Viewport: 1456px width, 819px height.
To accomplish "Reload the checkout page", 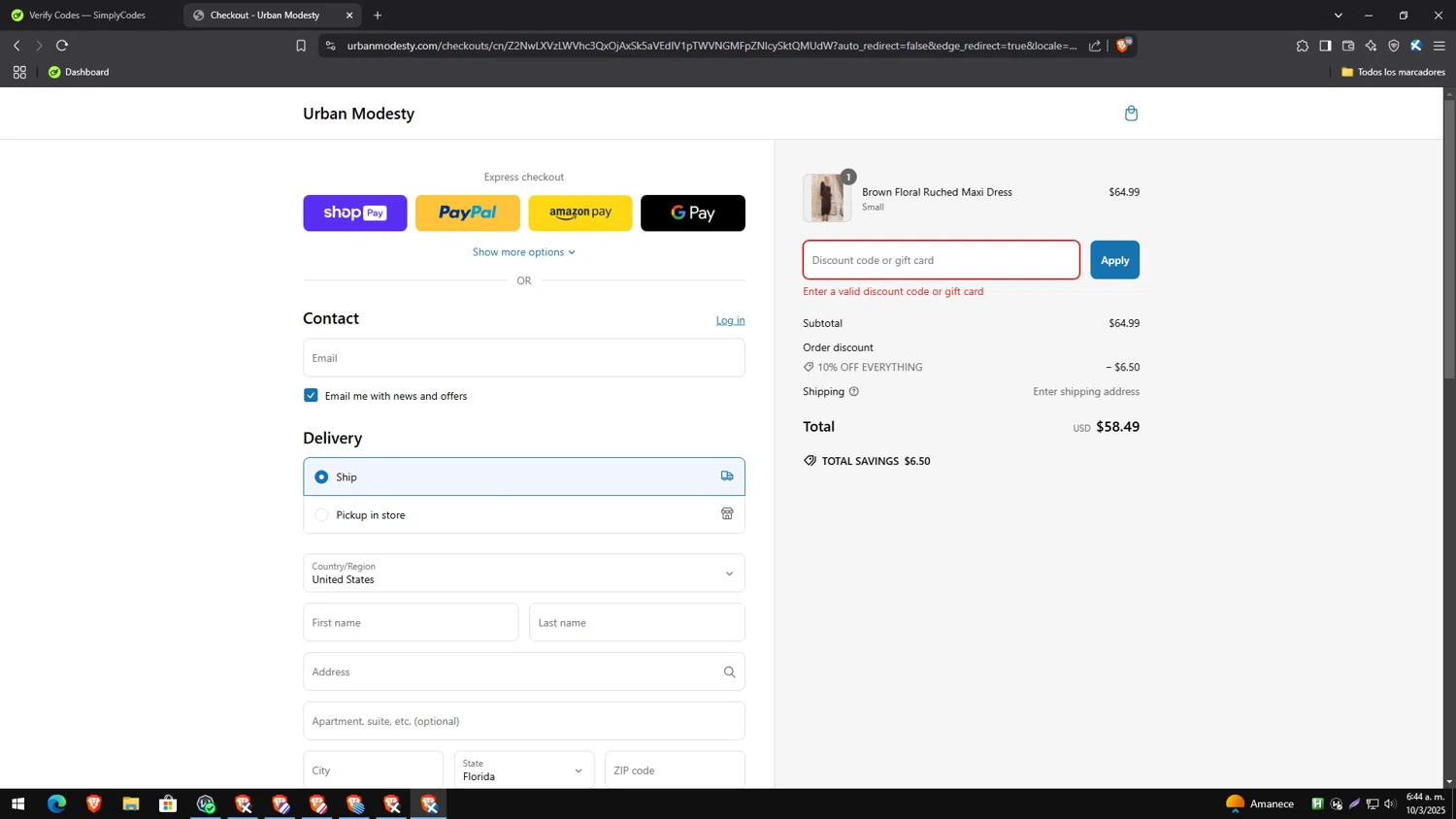I will [x=62, y=46].
